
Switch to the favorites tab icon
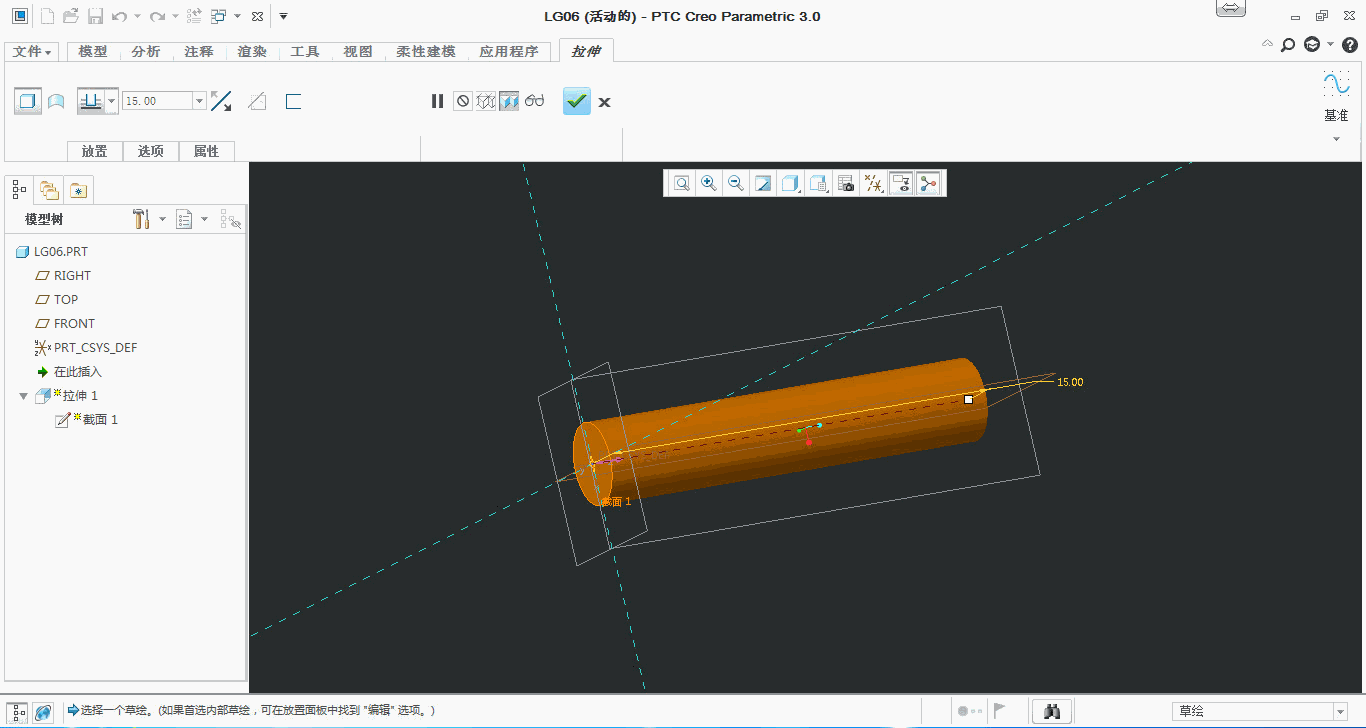coord(79,189)
